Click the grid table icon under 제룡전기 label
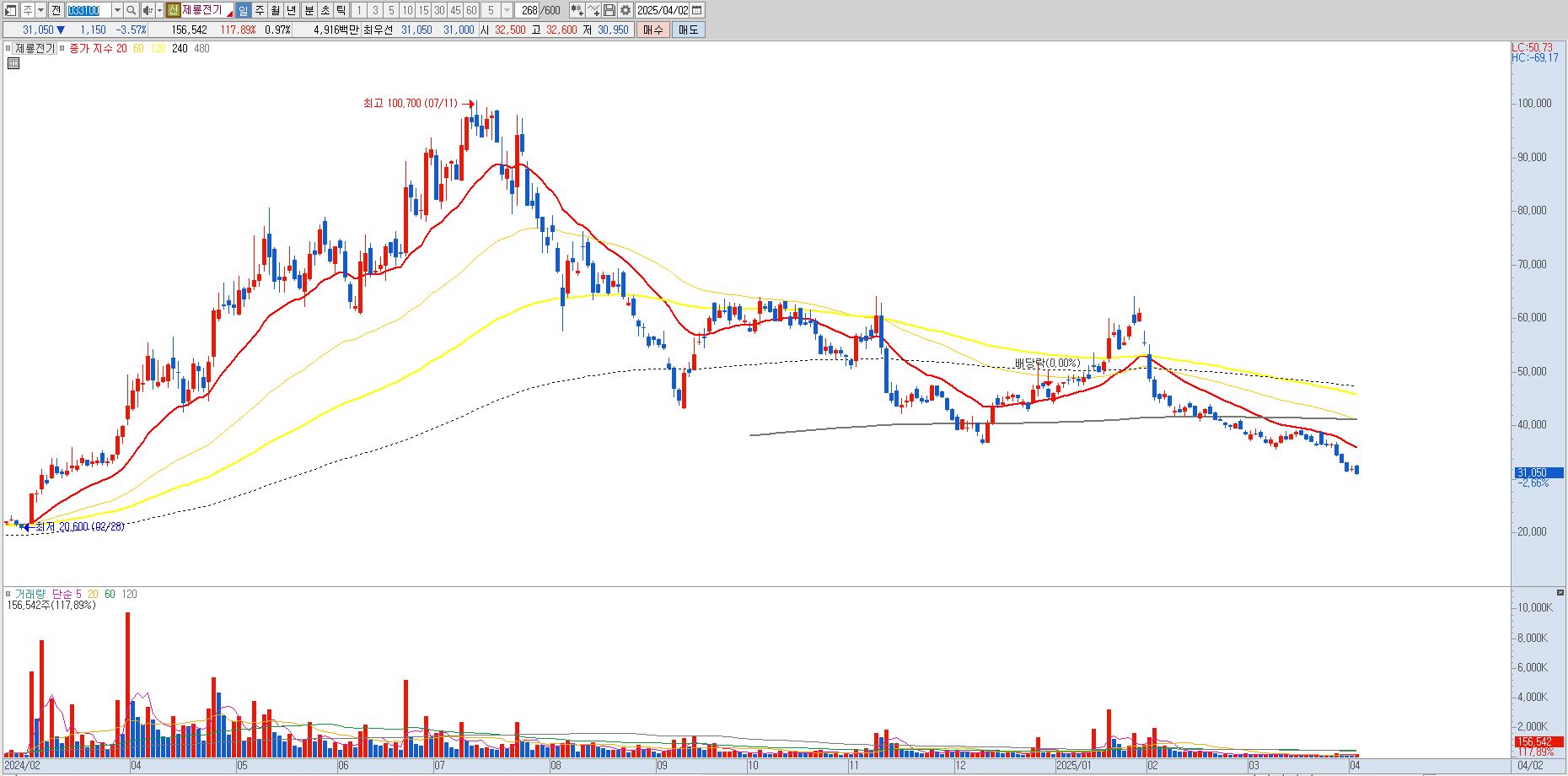 click(13, 63)
